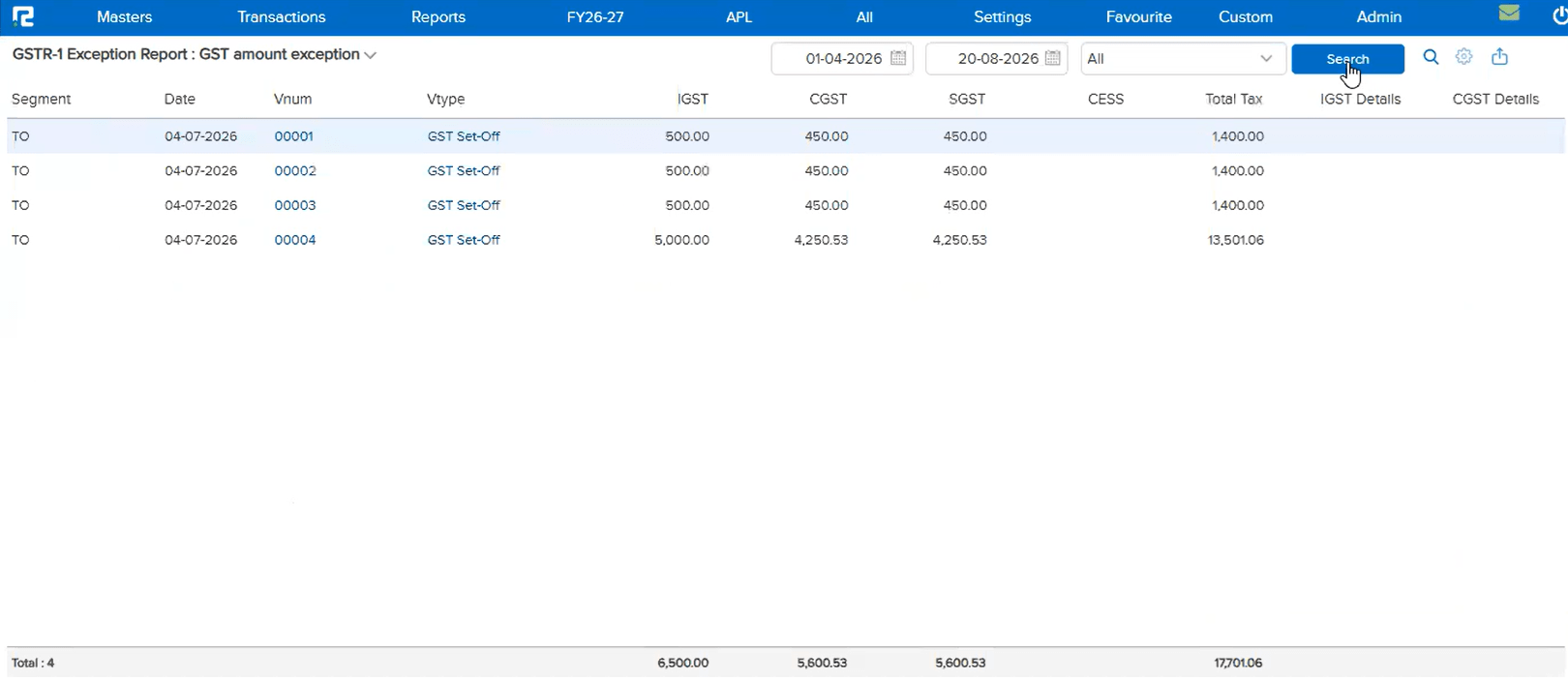Open the All filter dropdown

coord(1183,58)
